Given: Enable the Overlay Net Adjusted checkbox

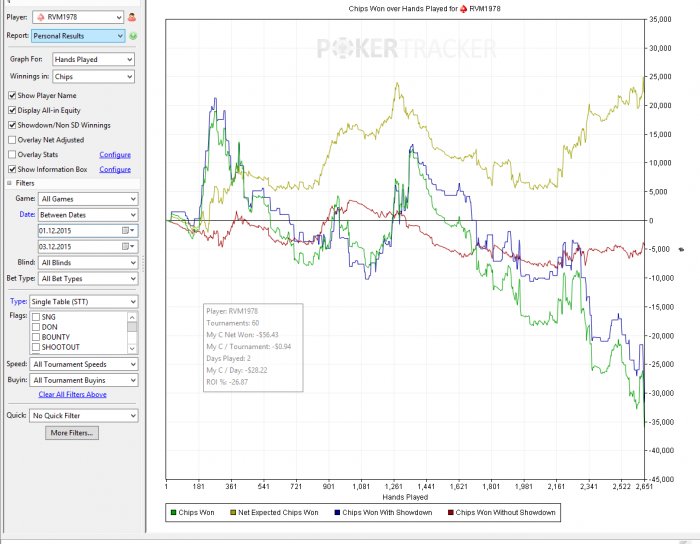Looking at the screenshot, I should pos(12,140).
